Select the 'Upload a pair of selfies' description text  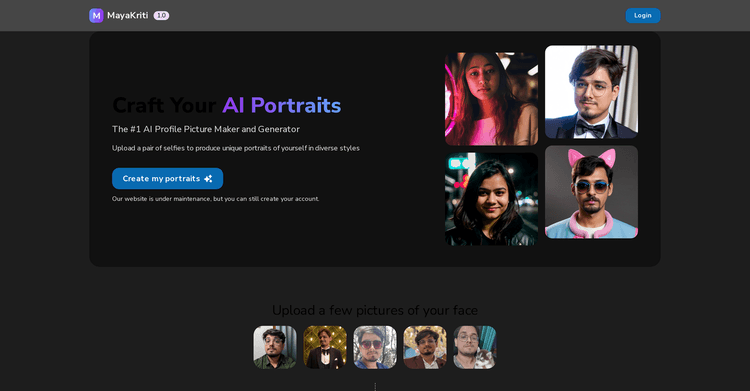236,148
